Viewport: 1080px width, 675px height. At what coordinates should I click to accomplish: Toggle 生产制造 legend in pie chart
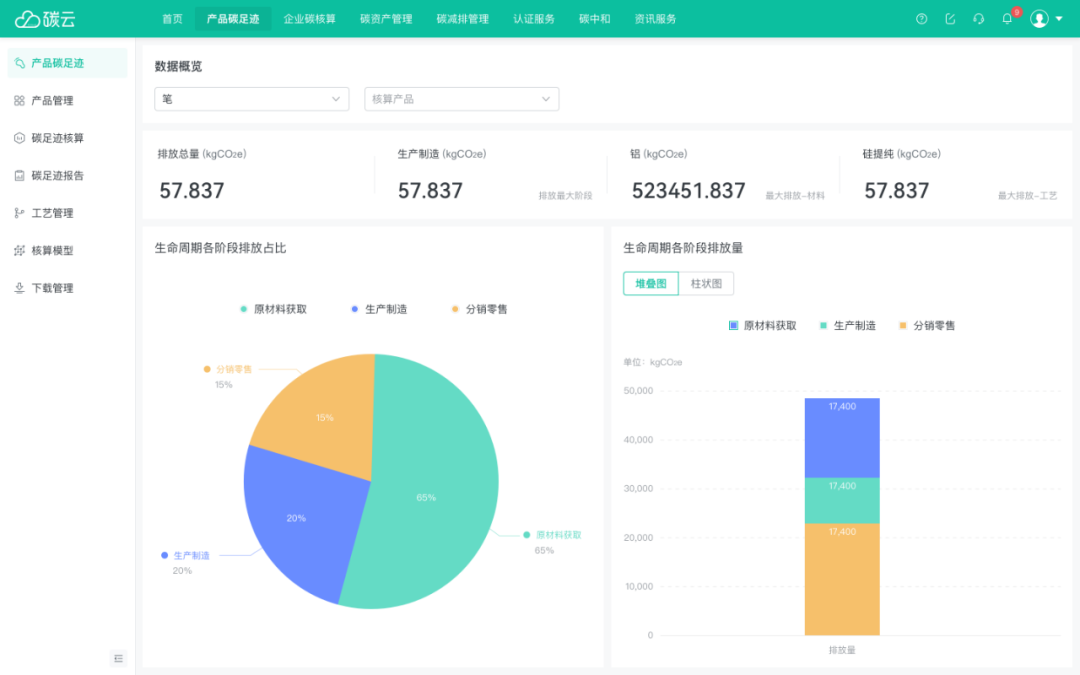tap(379, 309)
